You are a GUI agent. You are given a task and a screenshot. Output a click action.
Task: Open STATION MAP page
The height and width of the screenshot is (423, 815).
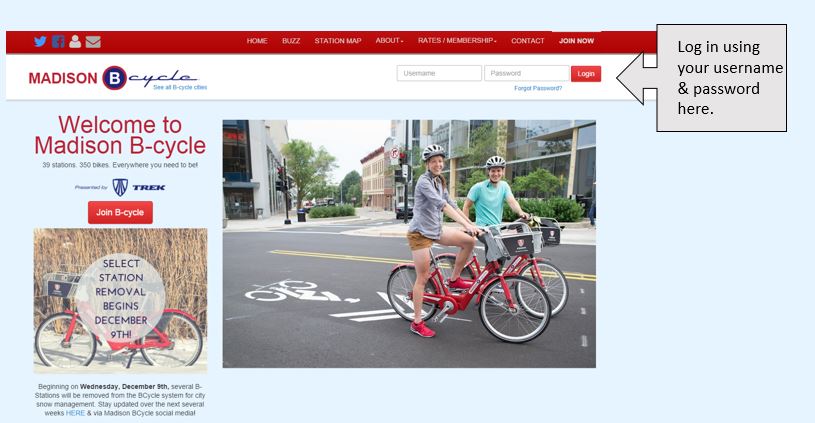click(338, 41)
